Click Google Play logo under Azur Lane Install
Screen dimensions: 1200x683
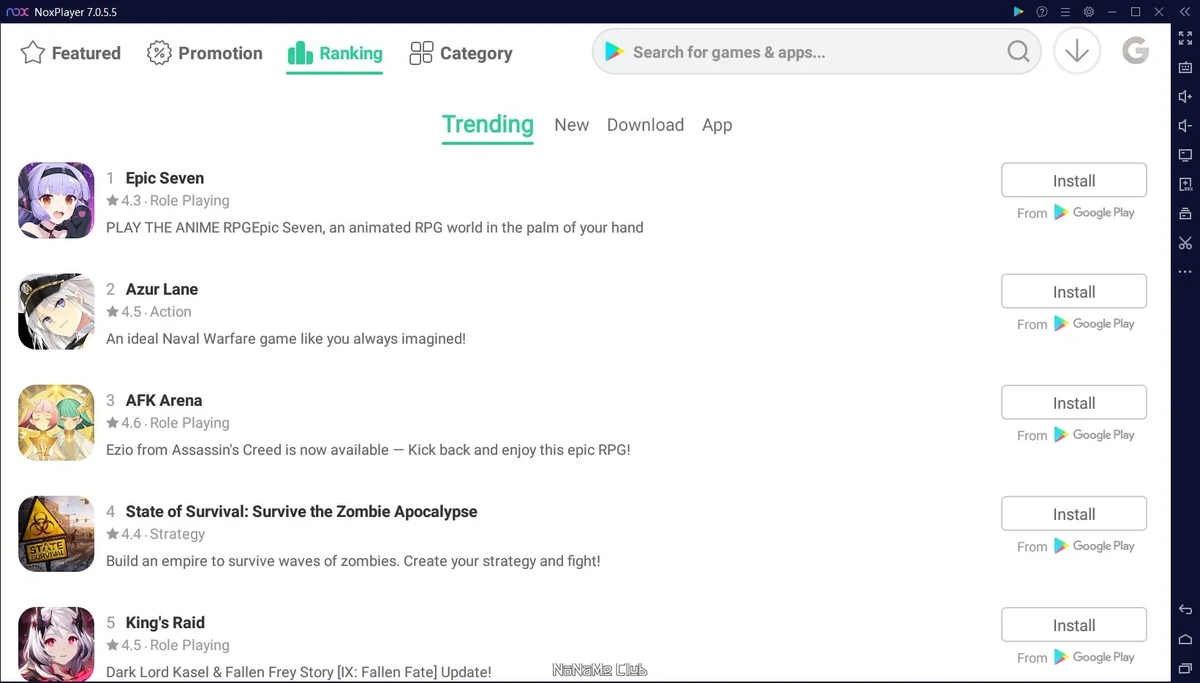pyautogui.click(x=1094, y=324)
